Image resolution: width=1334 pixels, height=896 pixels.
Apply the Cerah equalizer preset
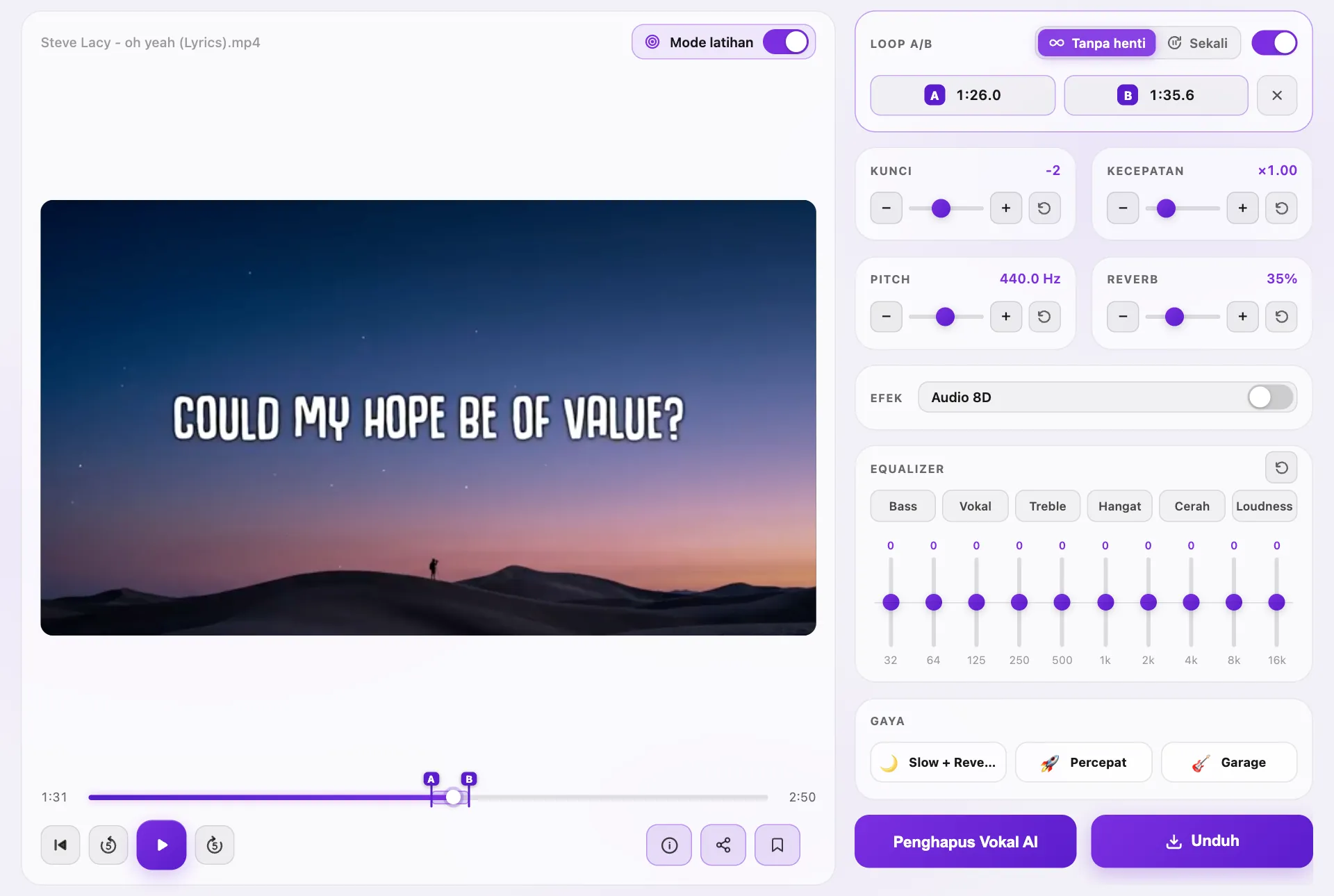pos(1192,506)
